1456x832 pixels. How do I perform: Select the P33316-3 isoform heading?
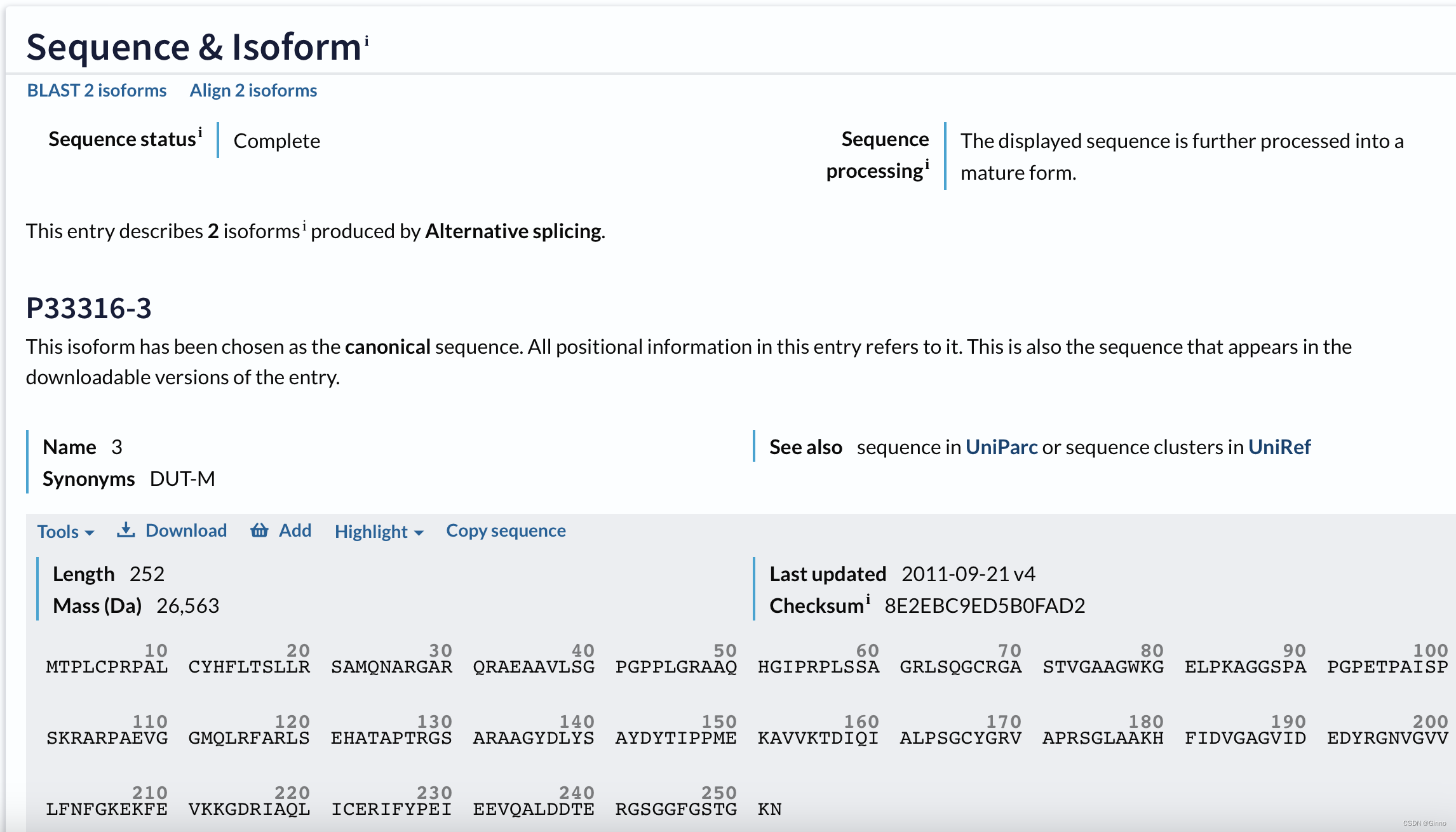click(x=89, y=309)
